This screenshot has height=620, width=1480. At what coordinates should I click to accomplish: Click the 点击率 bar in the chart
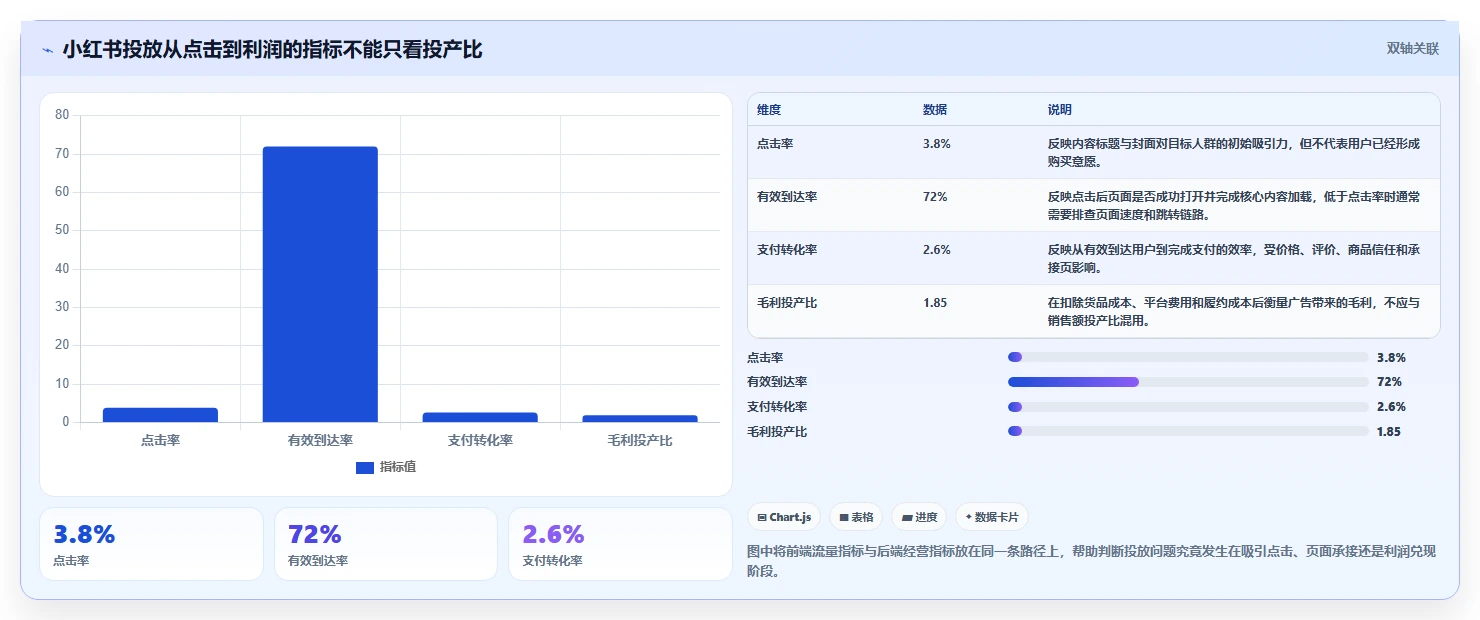[160, 415]
